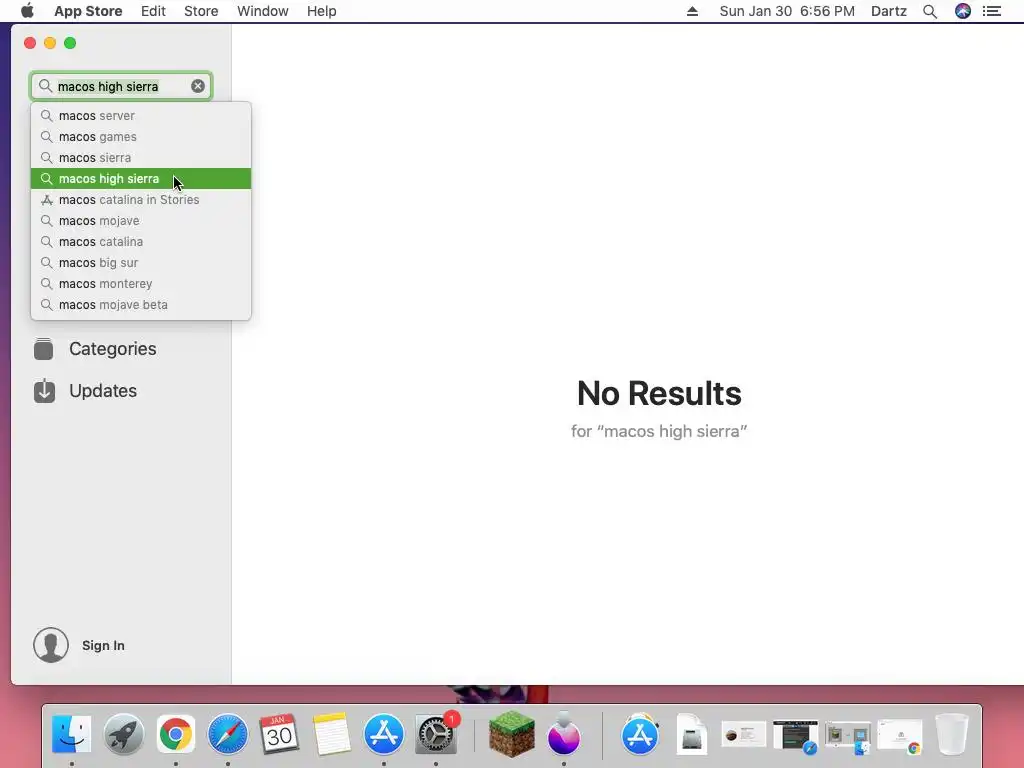Click the Sign In link
The height and width of the screenshot is (768, 1024).
coord(103,645)
